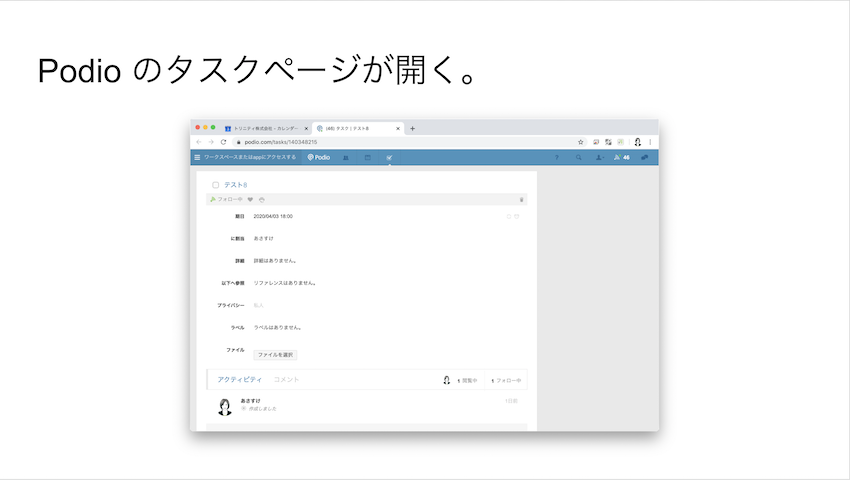Open the Podio chat bubbles icon
The image size is (850, 480).
pyautogui.click(x=645, y=157)
